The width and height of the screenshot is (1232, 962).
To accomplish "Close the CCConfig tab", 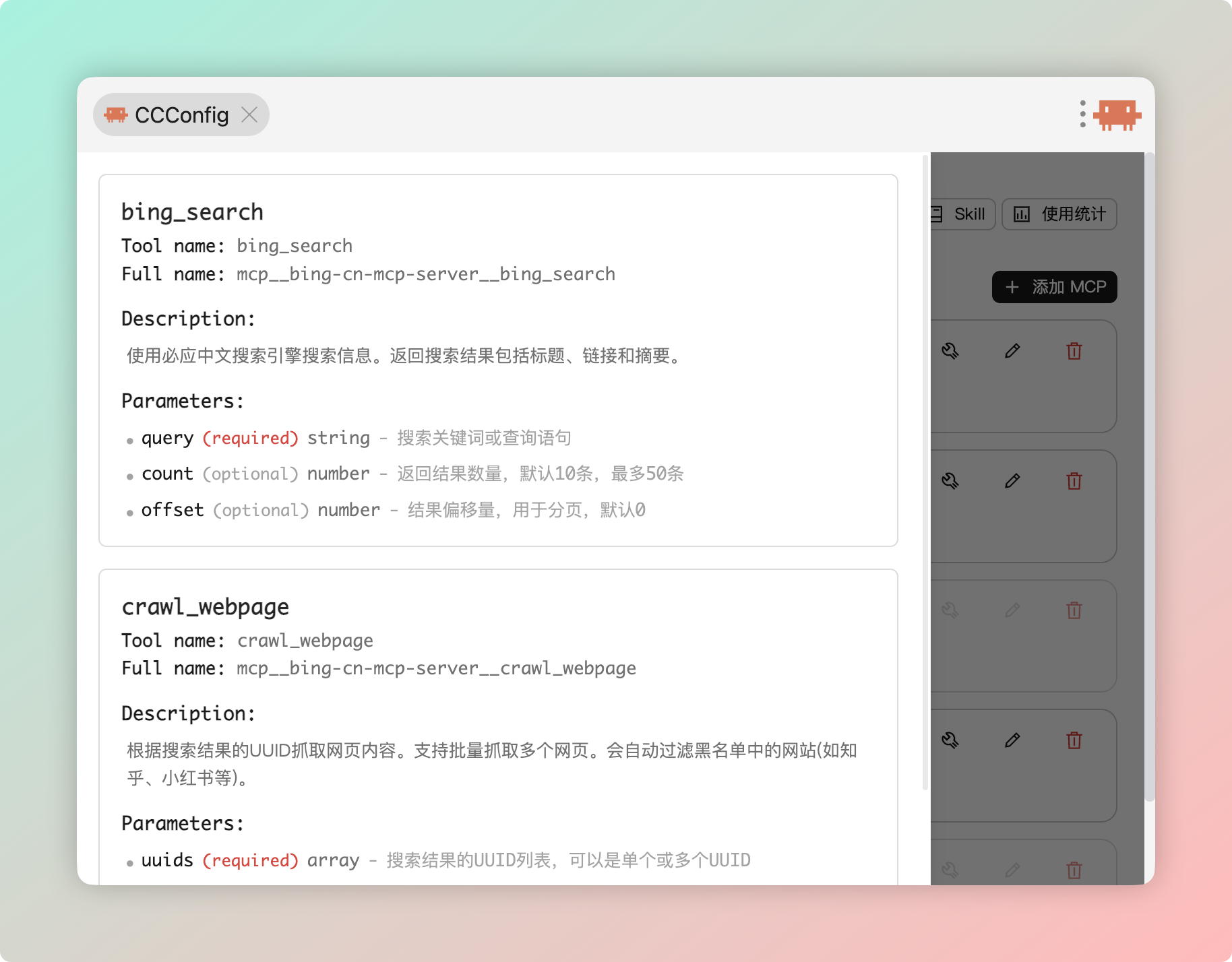I will pos(249,115).
